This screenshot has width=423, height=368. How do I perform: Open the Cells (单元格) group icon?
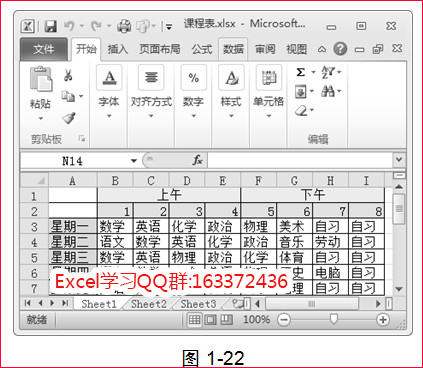269,77
